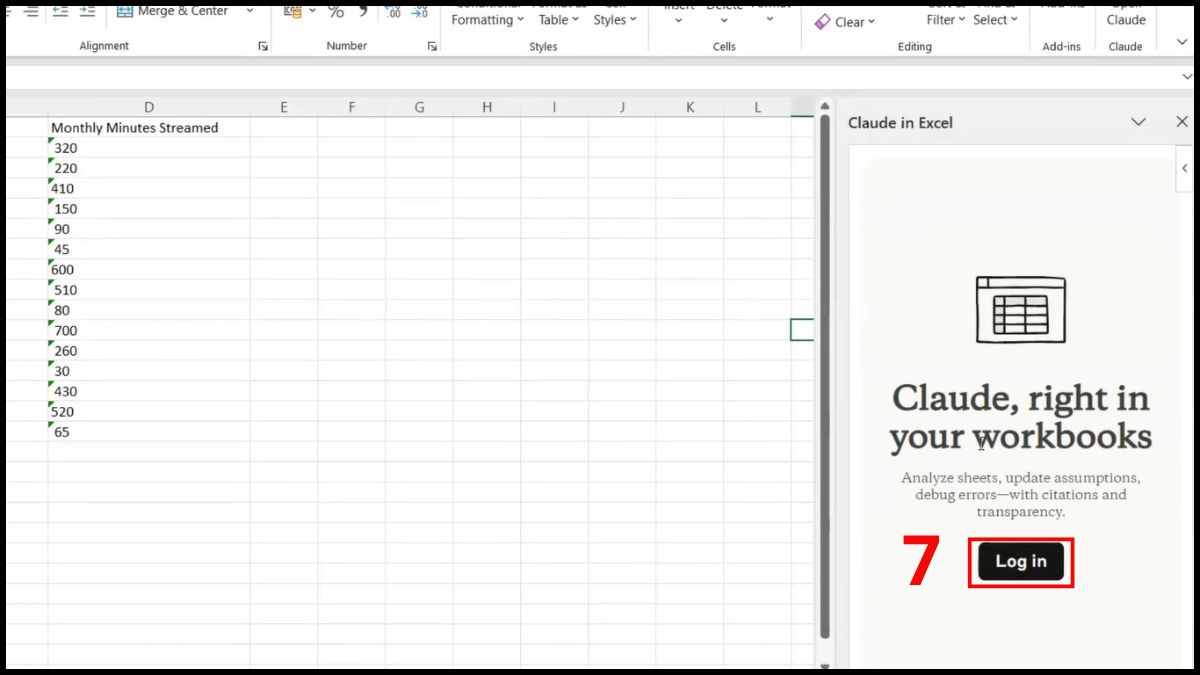Select the Monthly Minutes Streamed header cell

pyautogui.click(x=149, y=127)
